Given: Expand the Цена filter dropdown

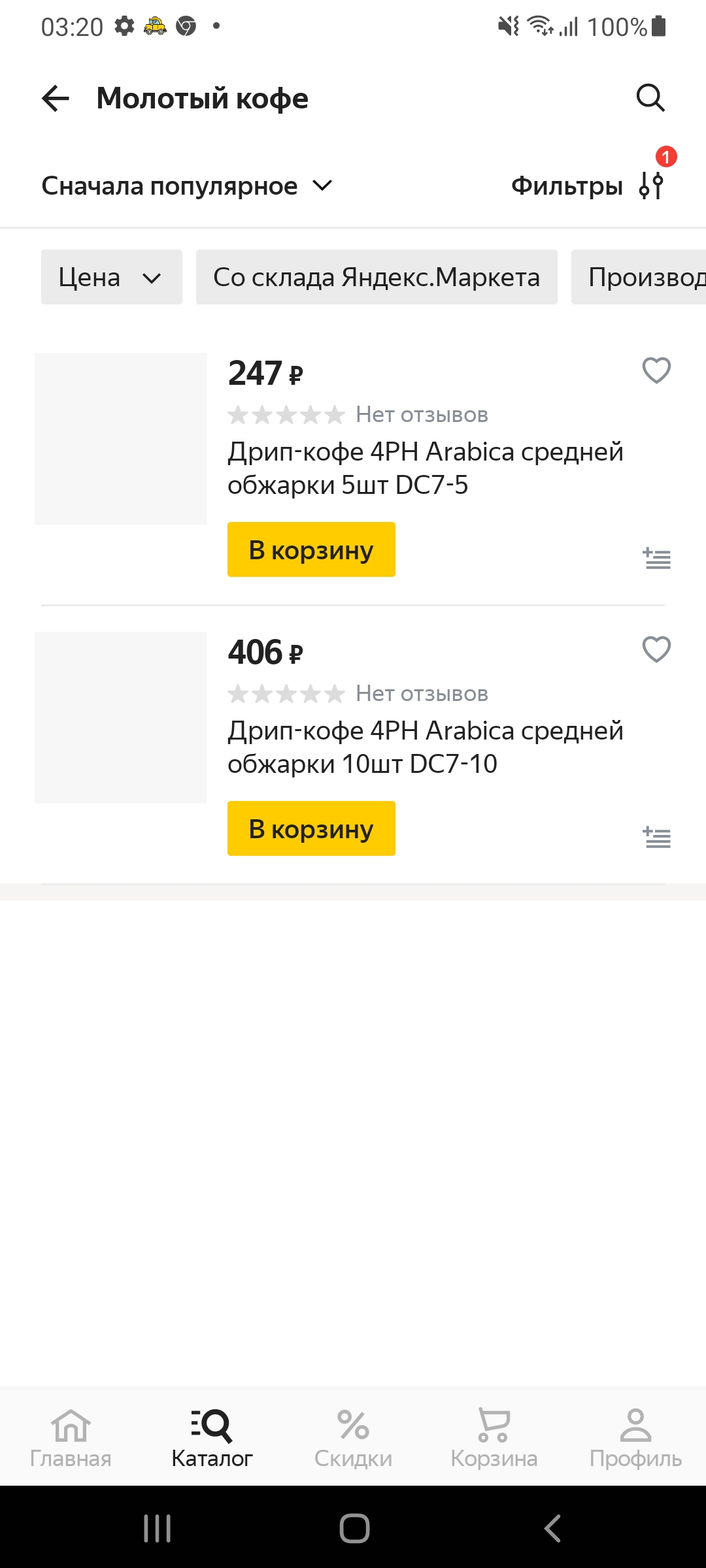Looking at the screenshot, I should point(111,277).
